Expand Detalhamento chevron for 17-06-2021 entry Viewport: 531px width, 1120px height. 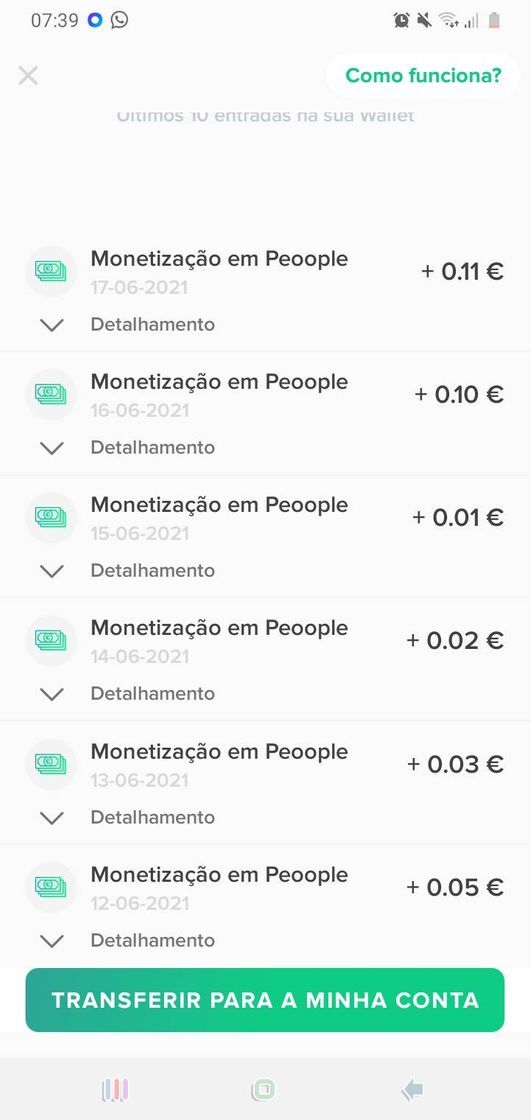point(52,325)
